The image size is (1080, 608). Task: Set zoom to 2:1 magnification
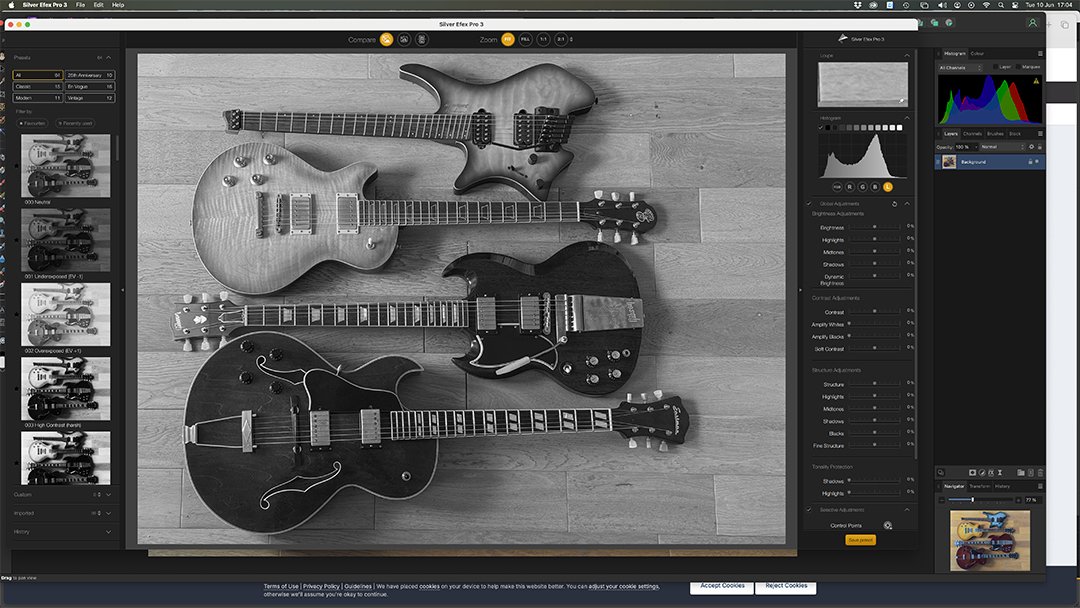(561, 39)
